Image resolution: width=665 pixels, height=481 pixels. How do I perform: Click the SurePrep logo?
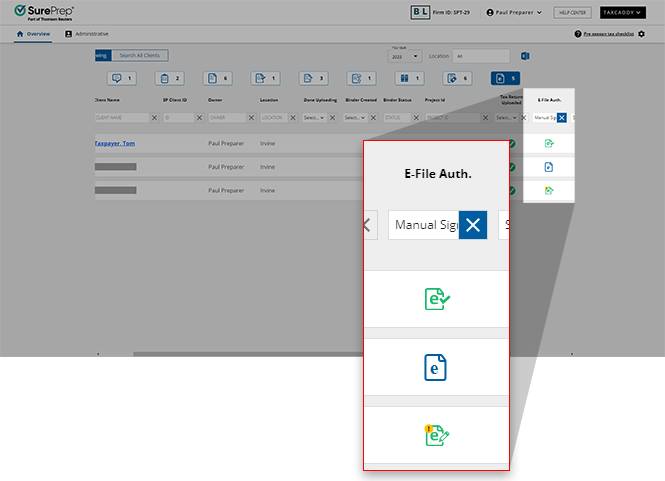pos(44,13)
